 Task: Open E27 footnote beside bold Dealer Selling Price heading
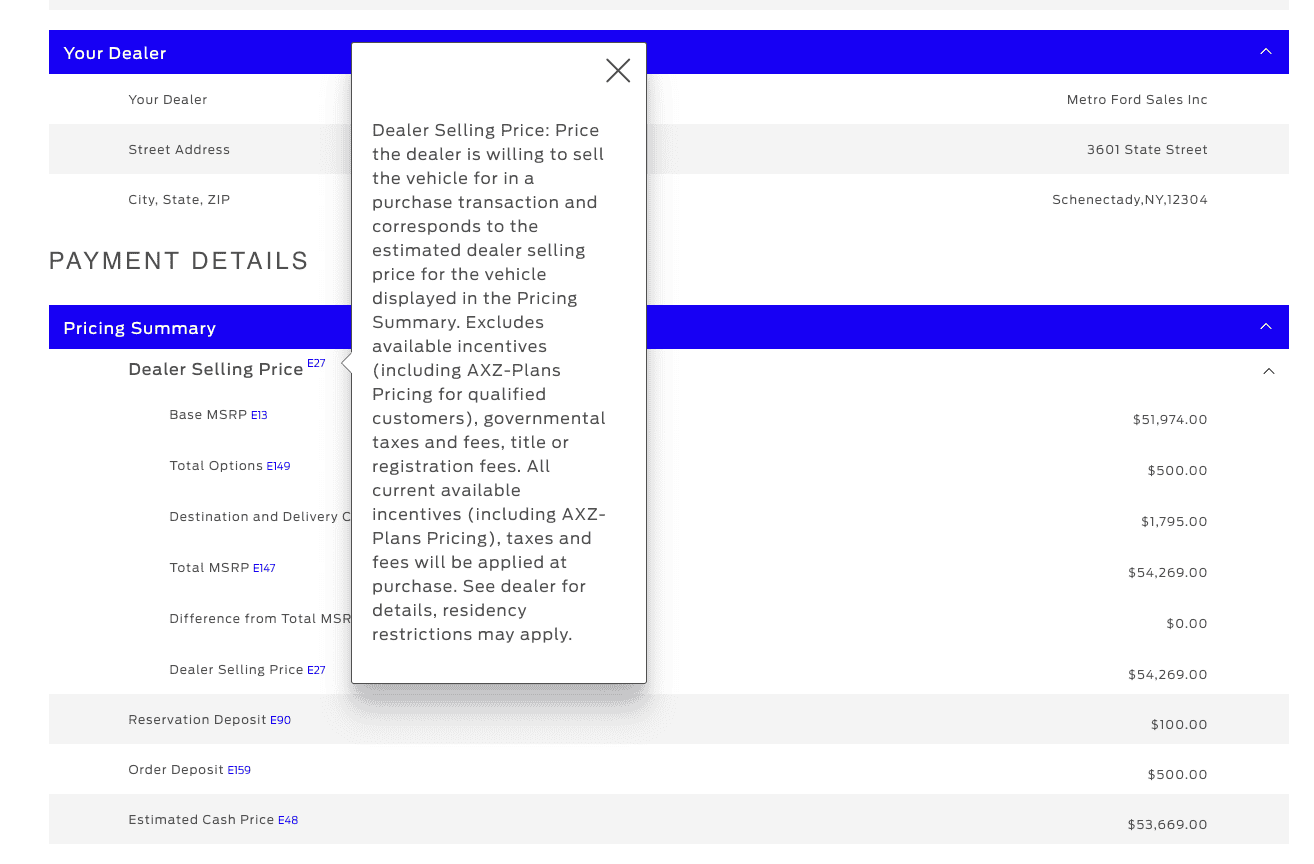click(316, 364)
